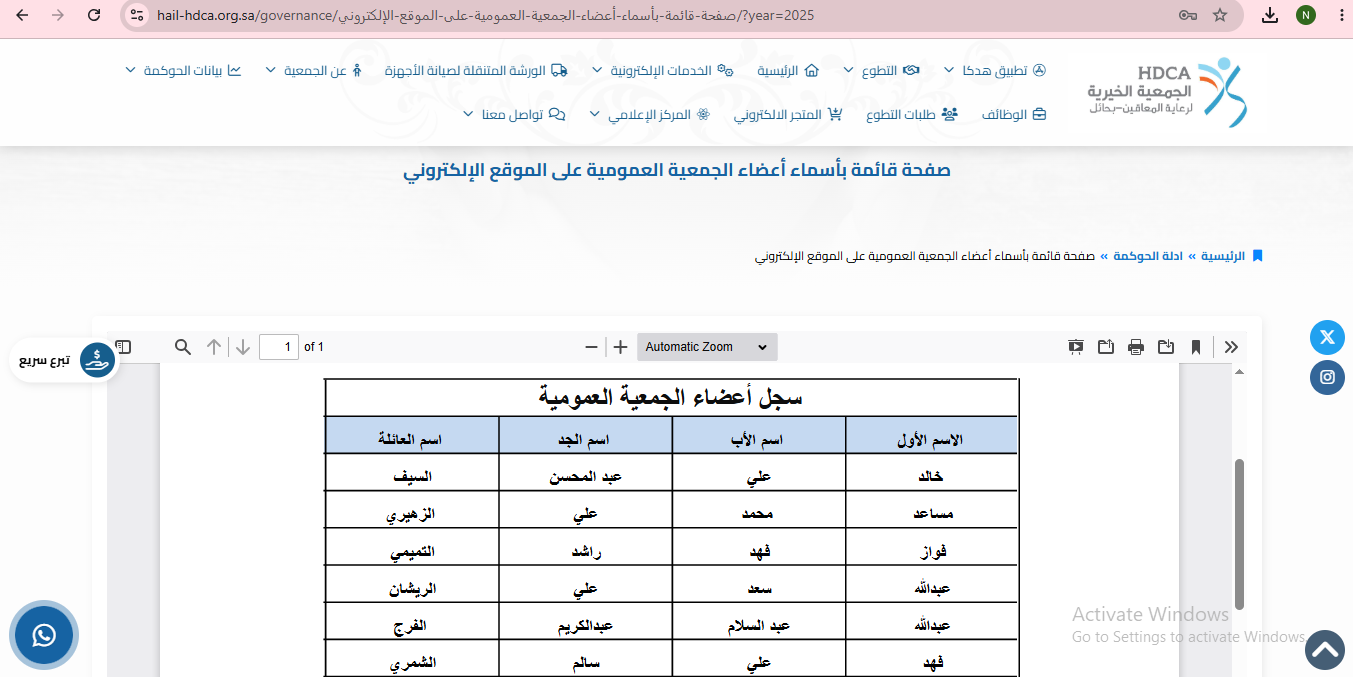This screenshot has width=1353, height=677.
Task: Open WhatsApp chat floating button
Action: (44, 635)
